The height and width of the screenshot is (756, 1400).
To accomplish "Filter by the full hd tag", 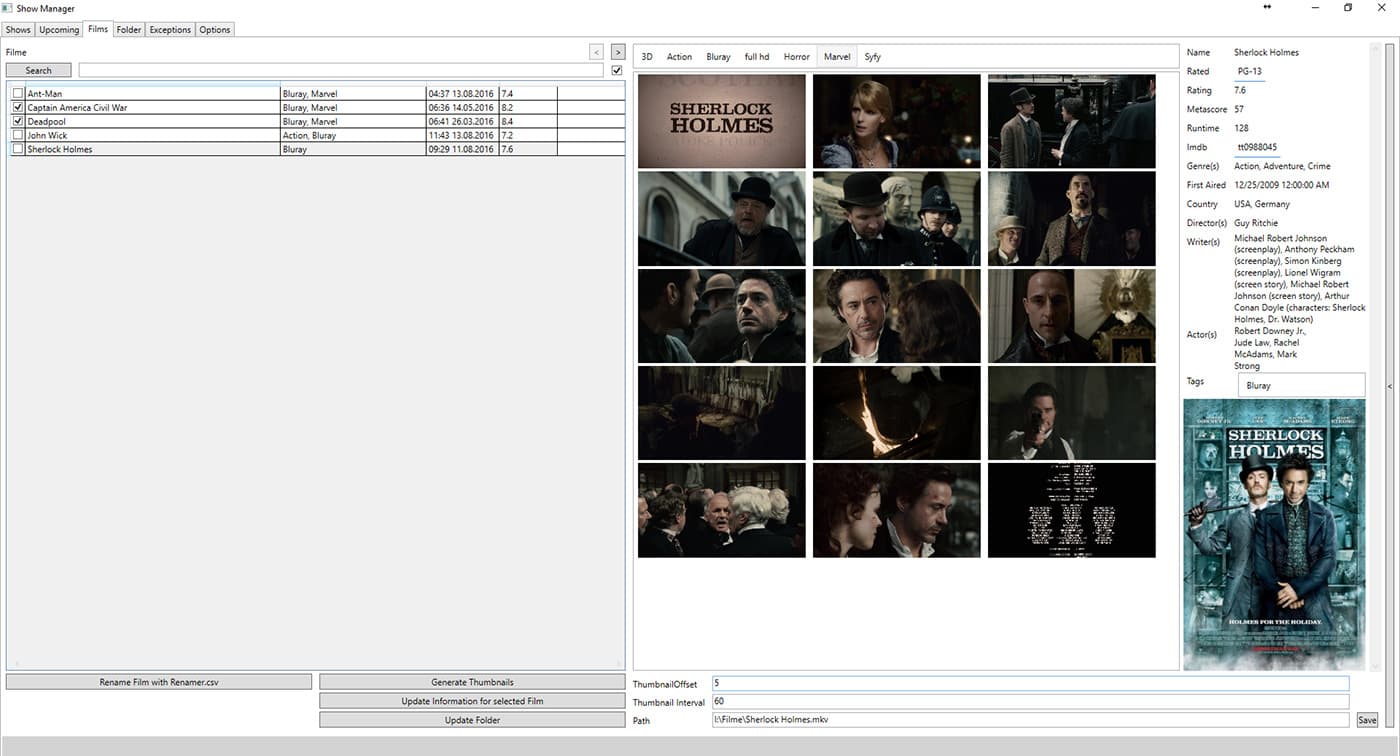I will click(757, 57).
